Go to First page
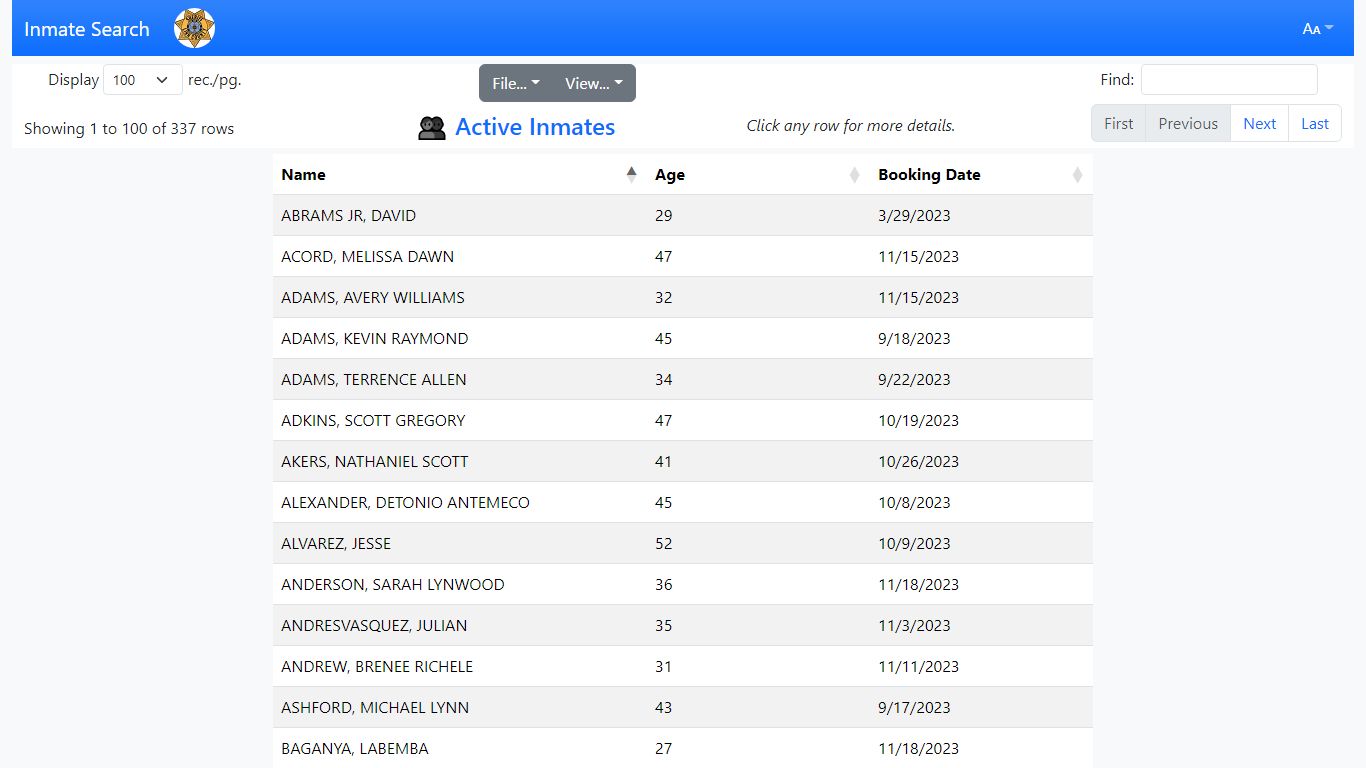Image resolution: width=1366 pixels, height=768 pixels. (x=1118, y=124)
